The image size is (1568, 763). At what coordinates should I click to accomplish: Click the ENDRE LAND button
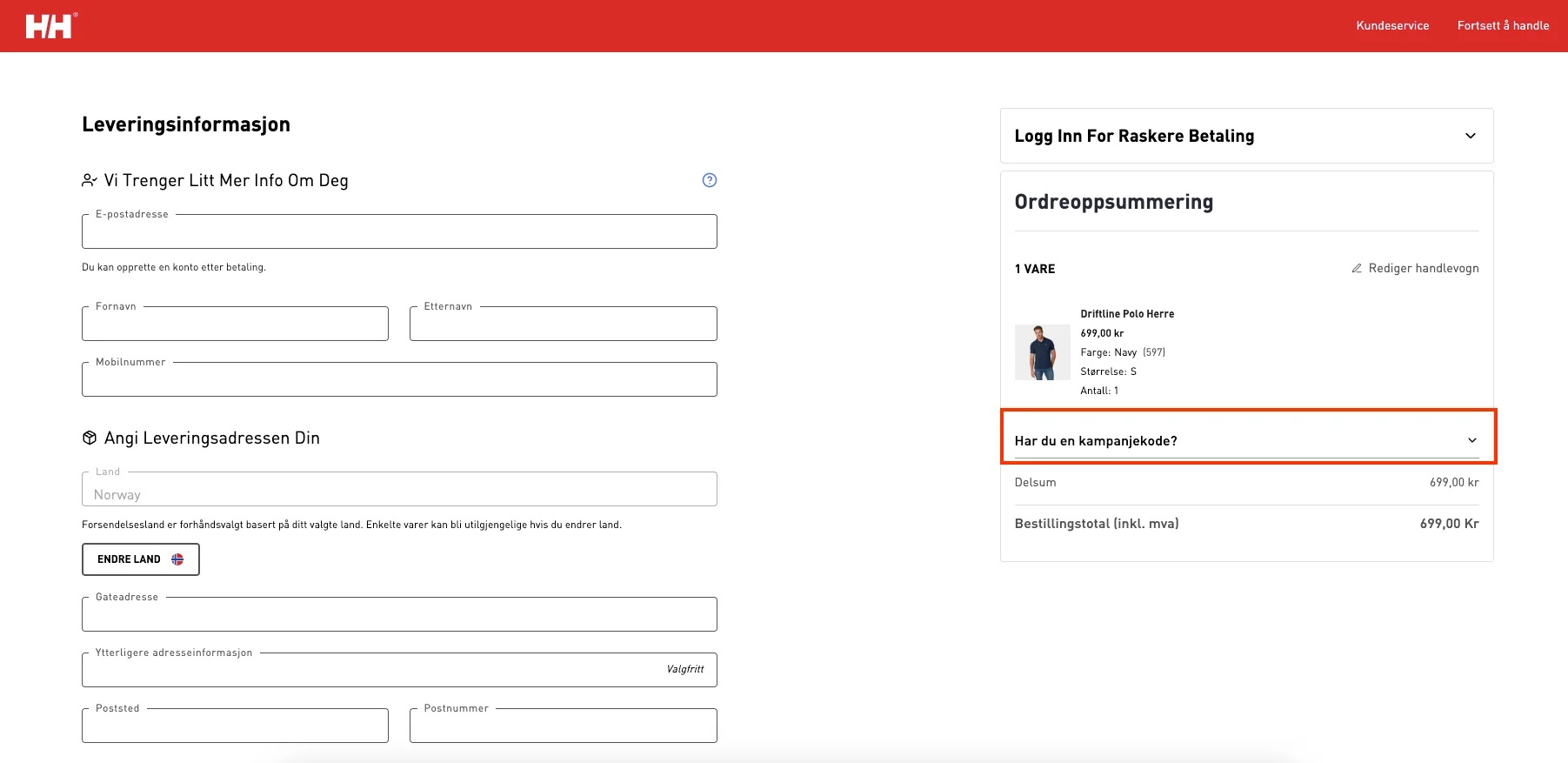point(141,559)
